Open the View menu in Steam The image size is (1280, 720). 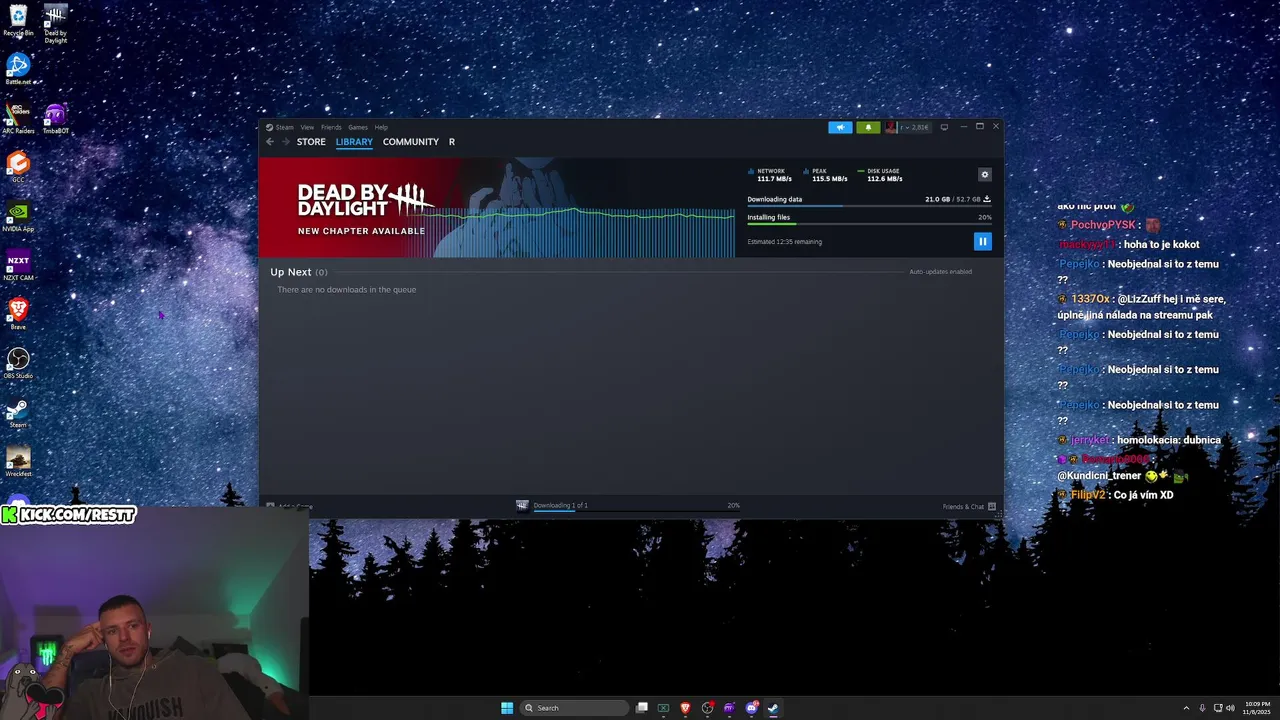tap(307, 127)
